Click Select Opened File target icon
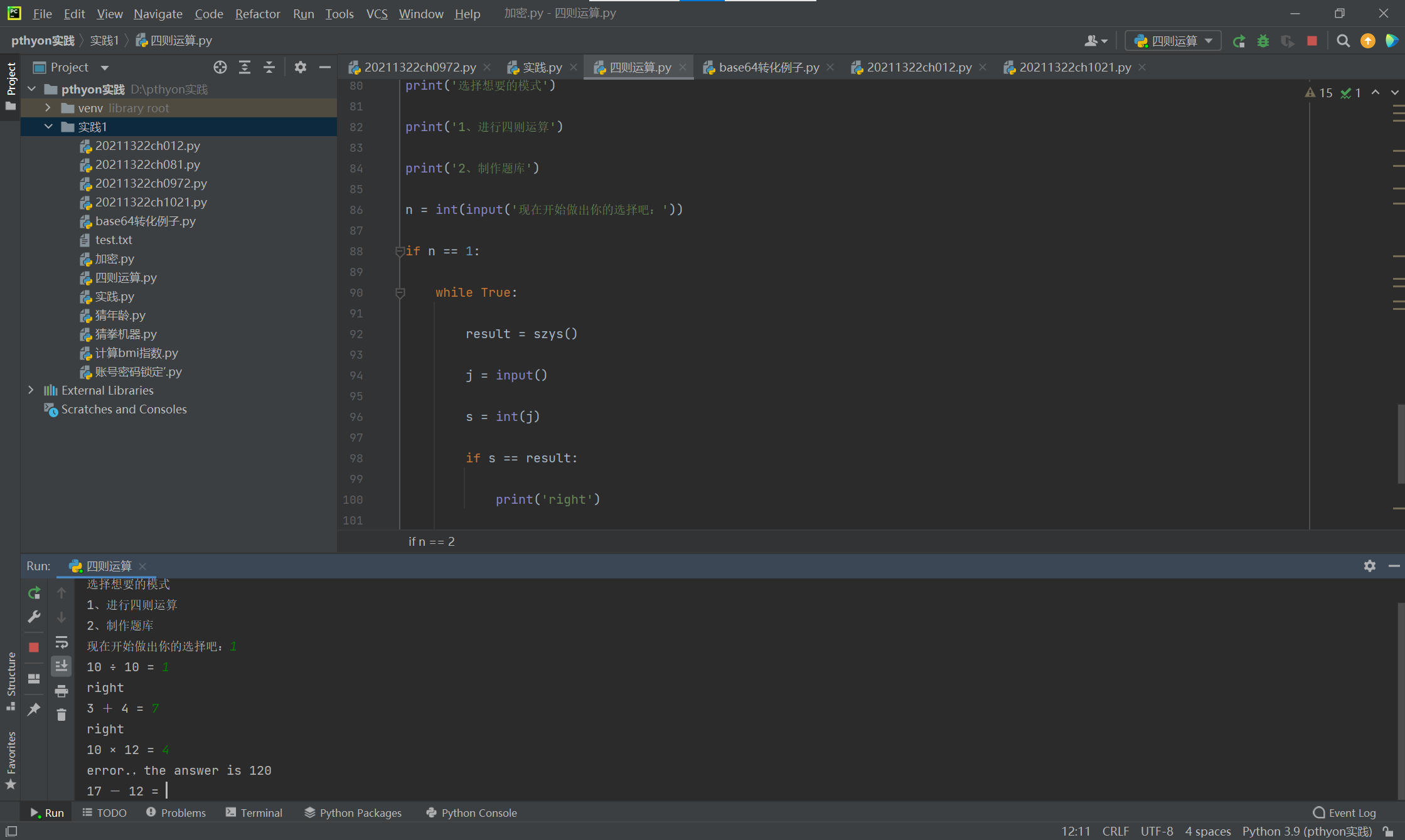 click(220, 67)
